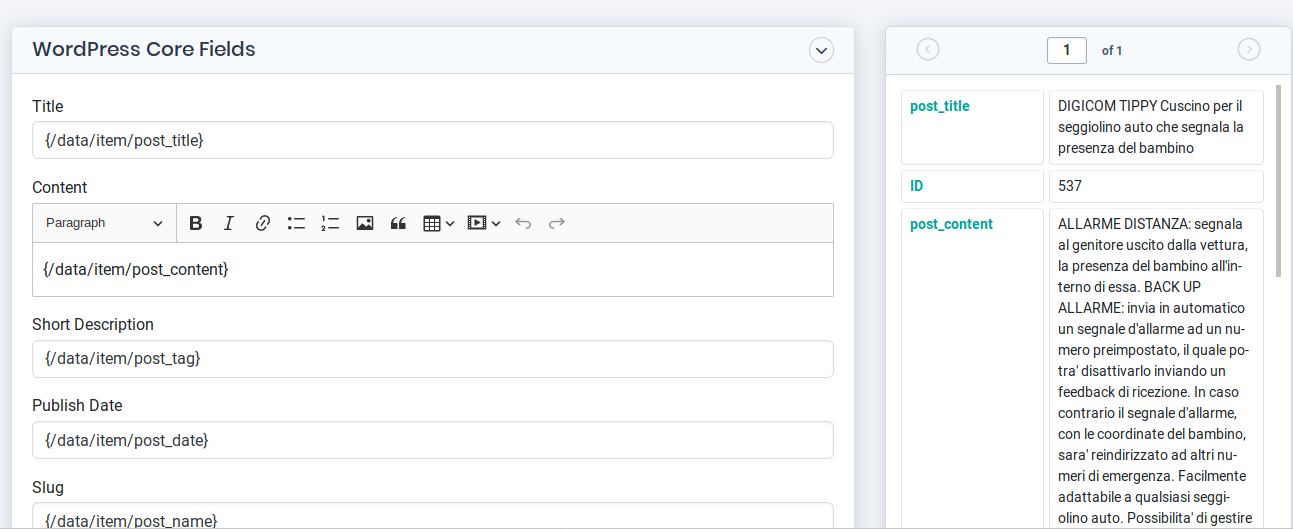Insert a link in Content editor

coord(263,223)
